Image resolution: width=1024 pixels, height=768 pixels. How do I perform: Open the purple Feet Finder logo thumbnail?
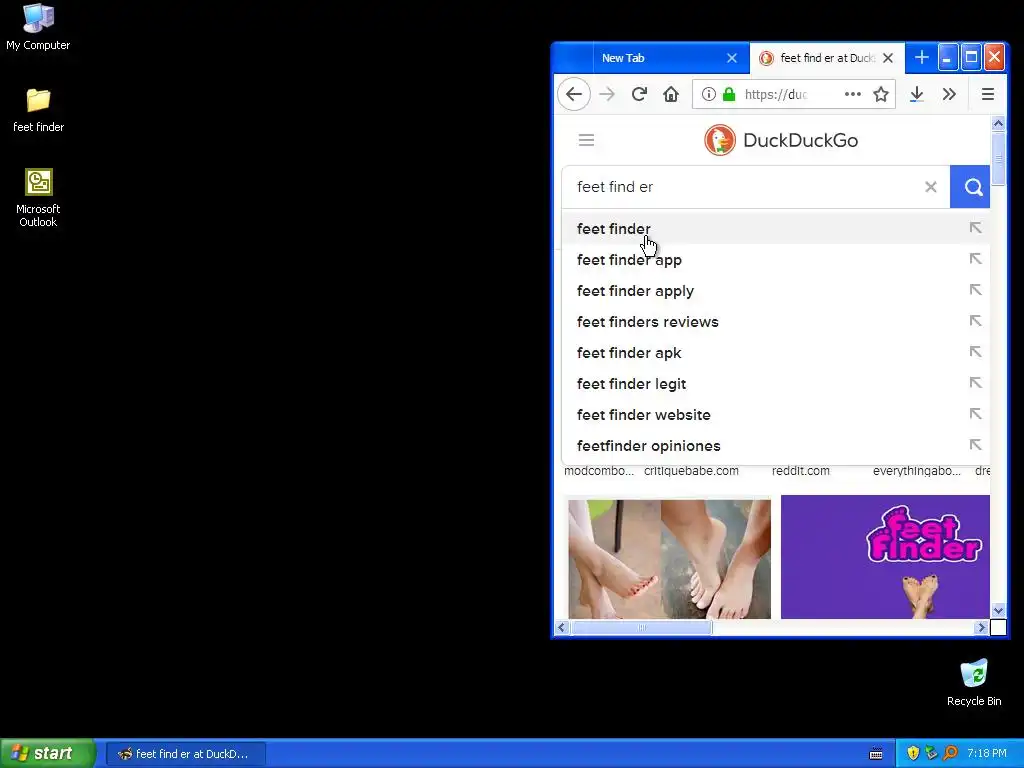[885, 557]
